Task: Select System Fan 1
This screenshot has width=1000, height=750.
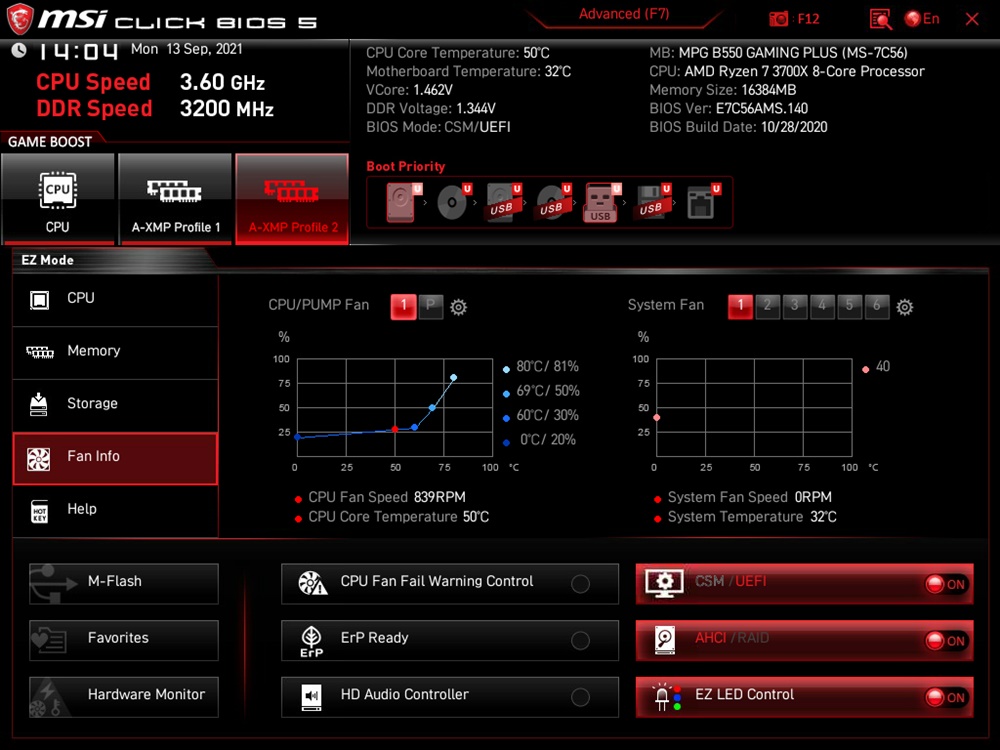Action: [740, 306]
